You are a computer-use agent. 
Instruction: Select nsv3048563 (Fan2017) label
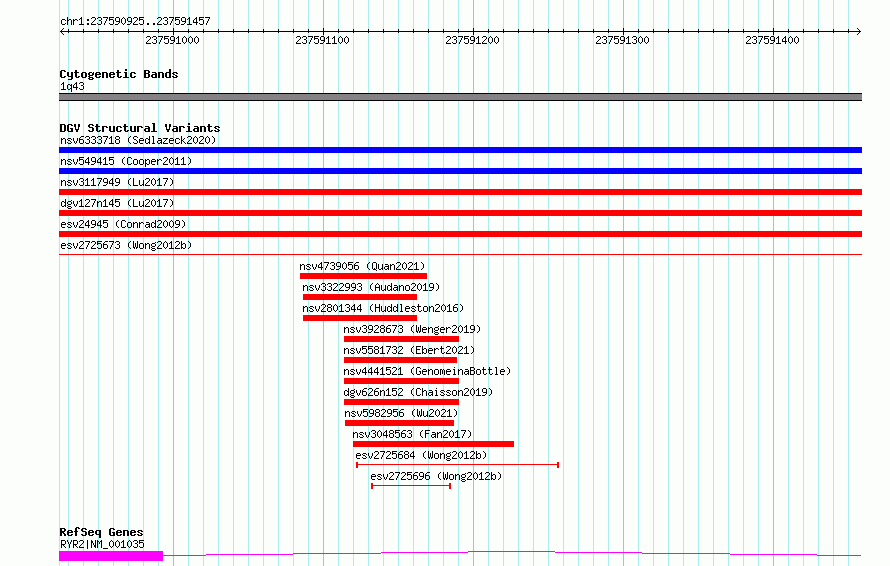point(412,434)
